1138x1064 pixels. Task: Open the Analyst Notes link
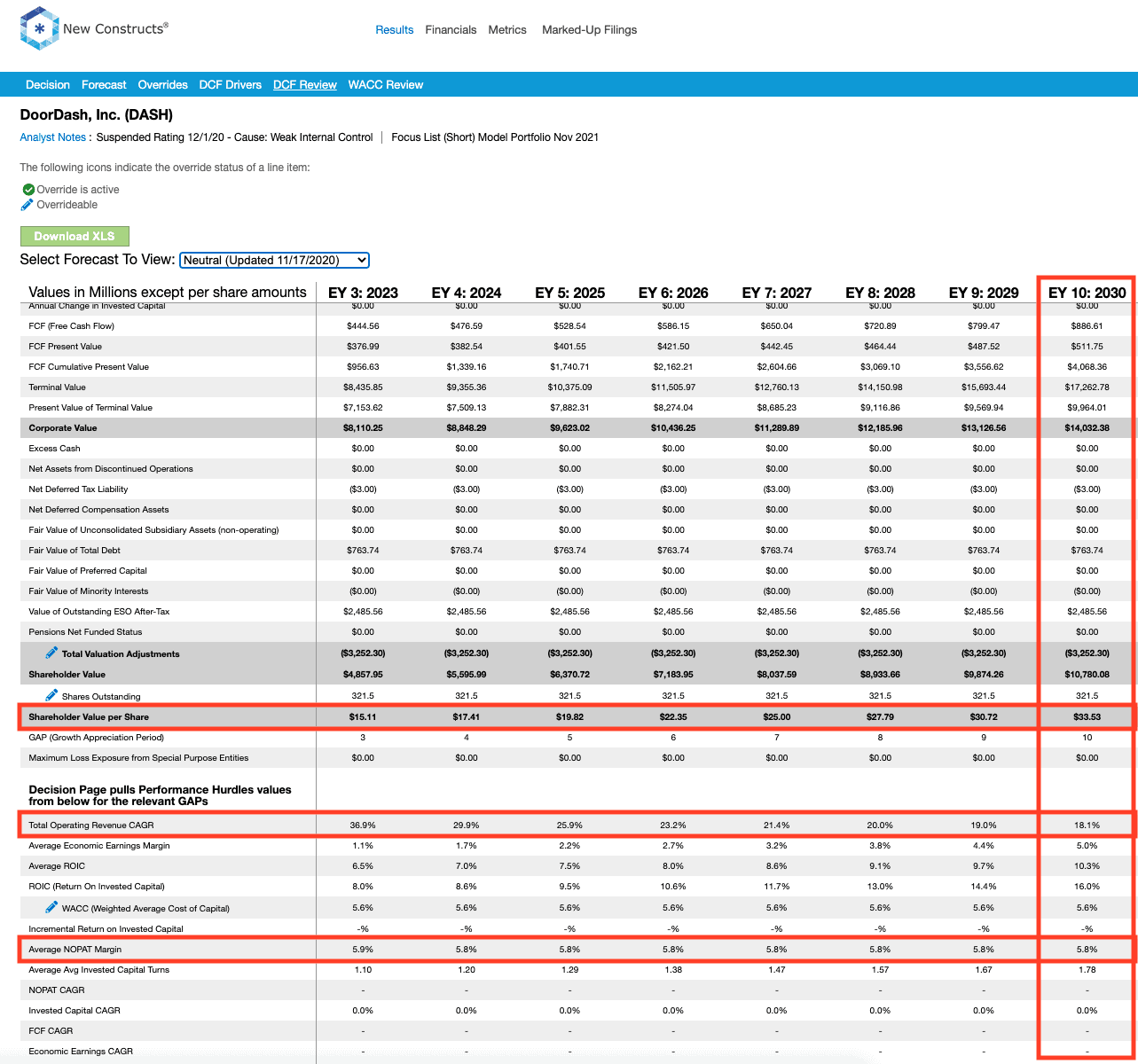53,137
